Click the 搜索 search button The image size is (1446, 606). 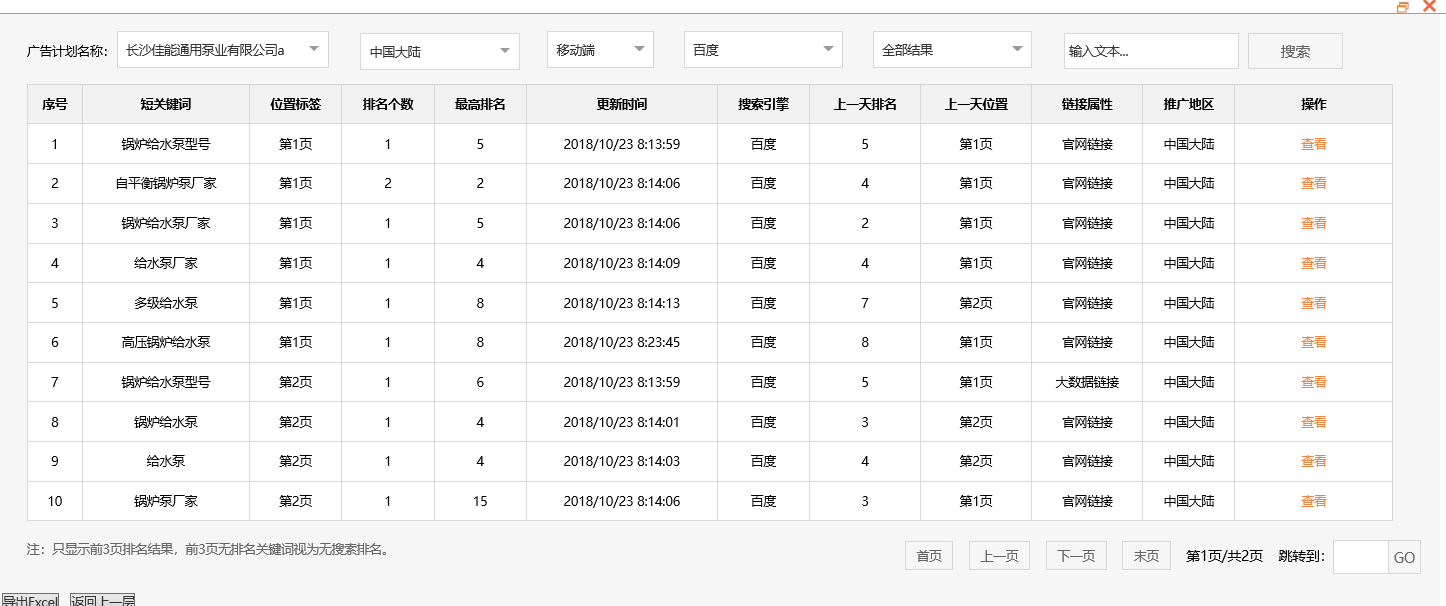(x=1294, y=50)
